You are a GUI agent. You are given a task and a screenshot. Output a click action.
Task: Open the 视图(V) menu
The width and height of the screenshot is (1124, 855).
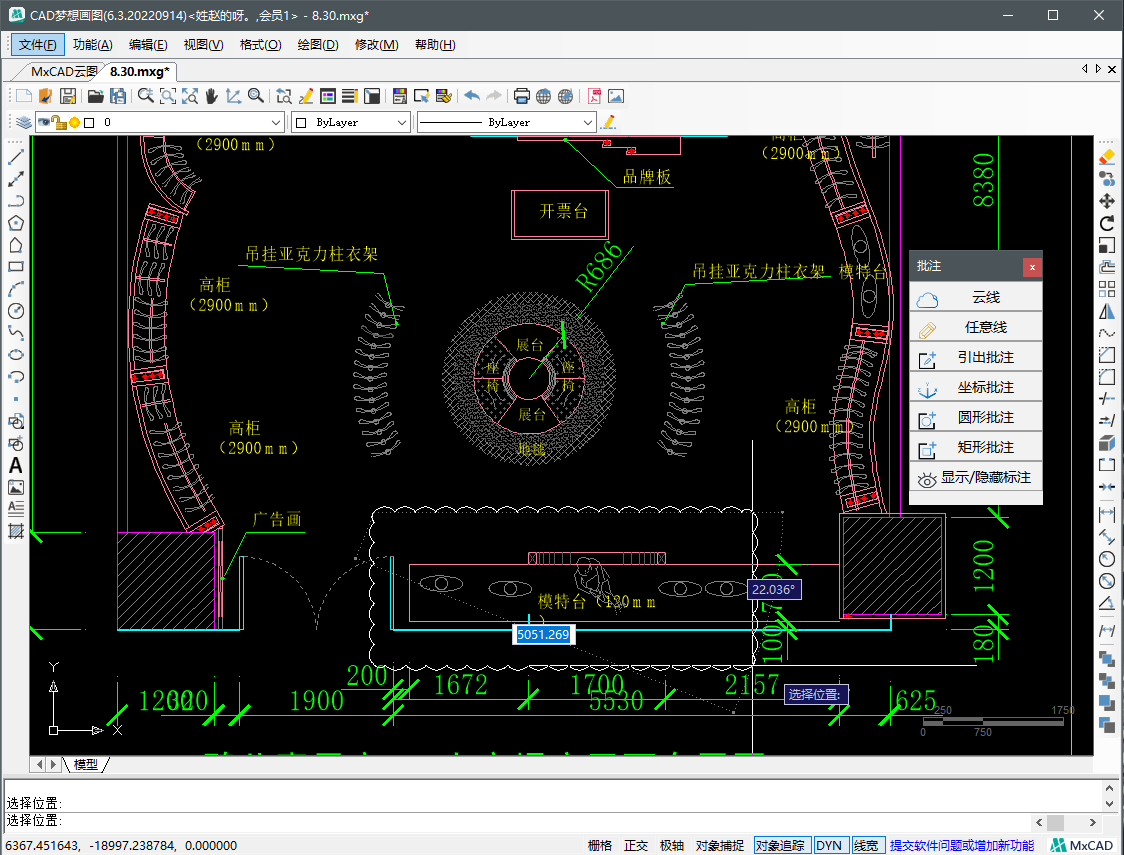pos(204,44)
